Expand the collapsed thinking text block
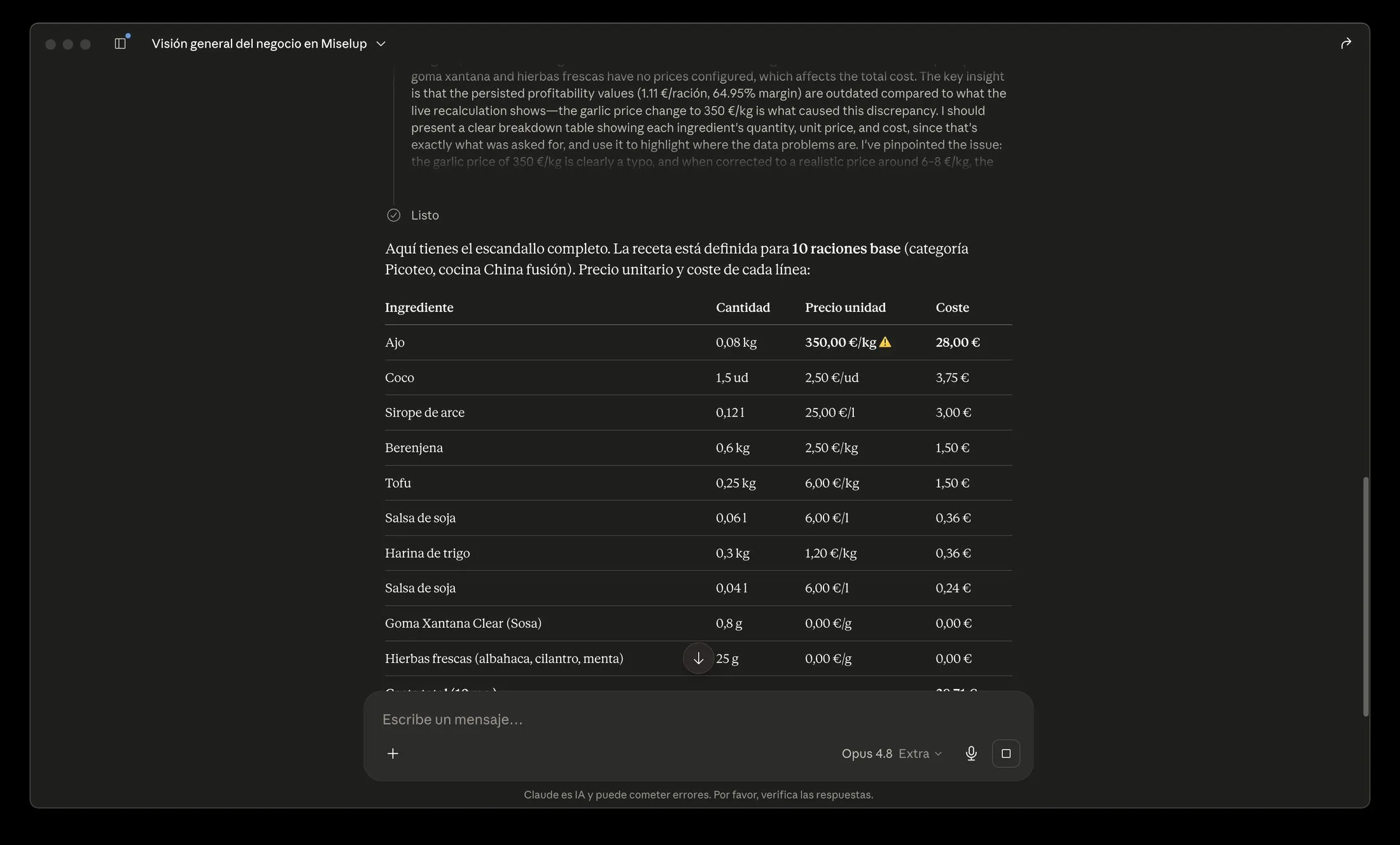The width and height of the screenshot is (1400, 845). coord(708,119)
